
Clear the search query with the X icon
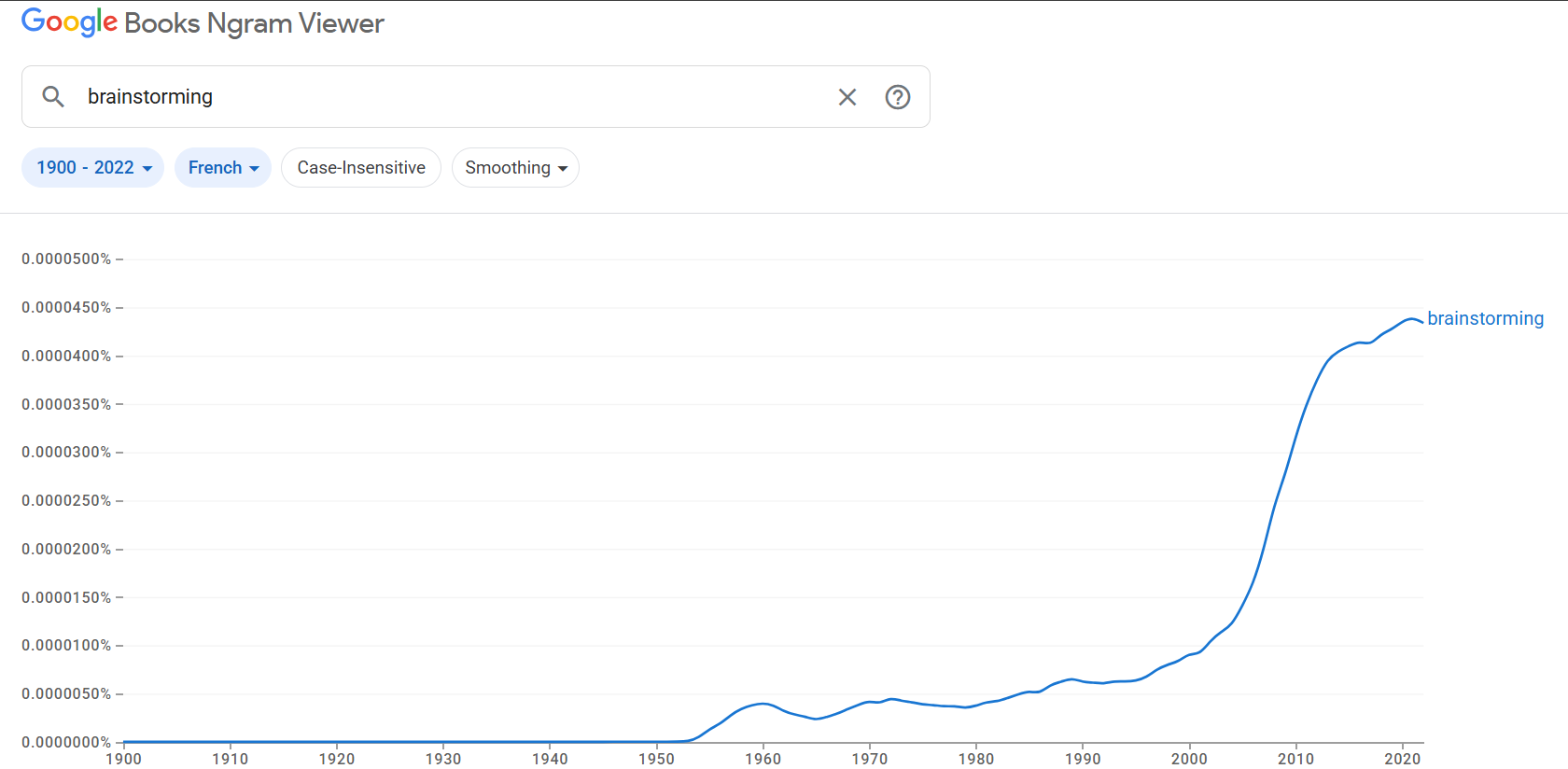point(847,97)
